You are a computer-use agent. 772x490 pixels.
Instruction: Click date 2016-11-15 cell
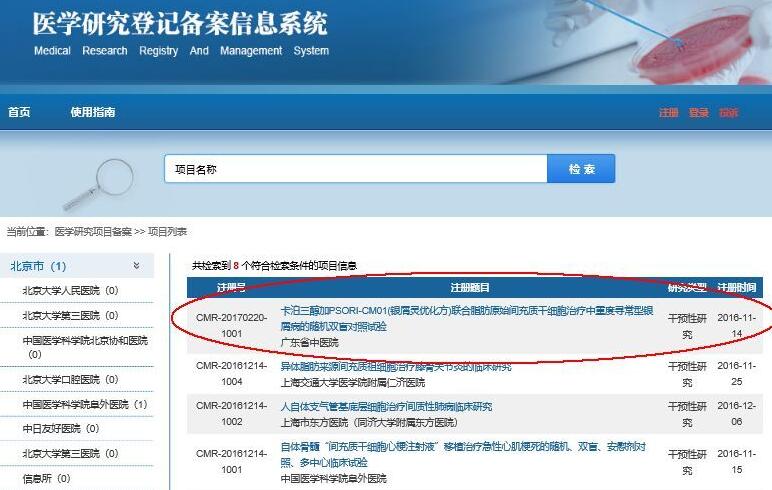click(737, 461)
